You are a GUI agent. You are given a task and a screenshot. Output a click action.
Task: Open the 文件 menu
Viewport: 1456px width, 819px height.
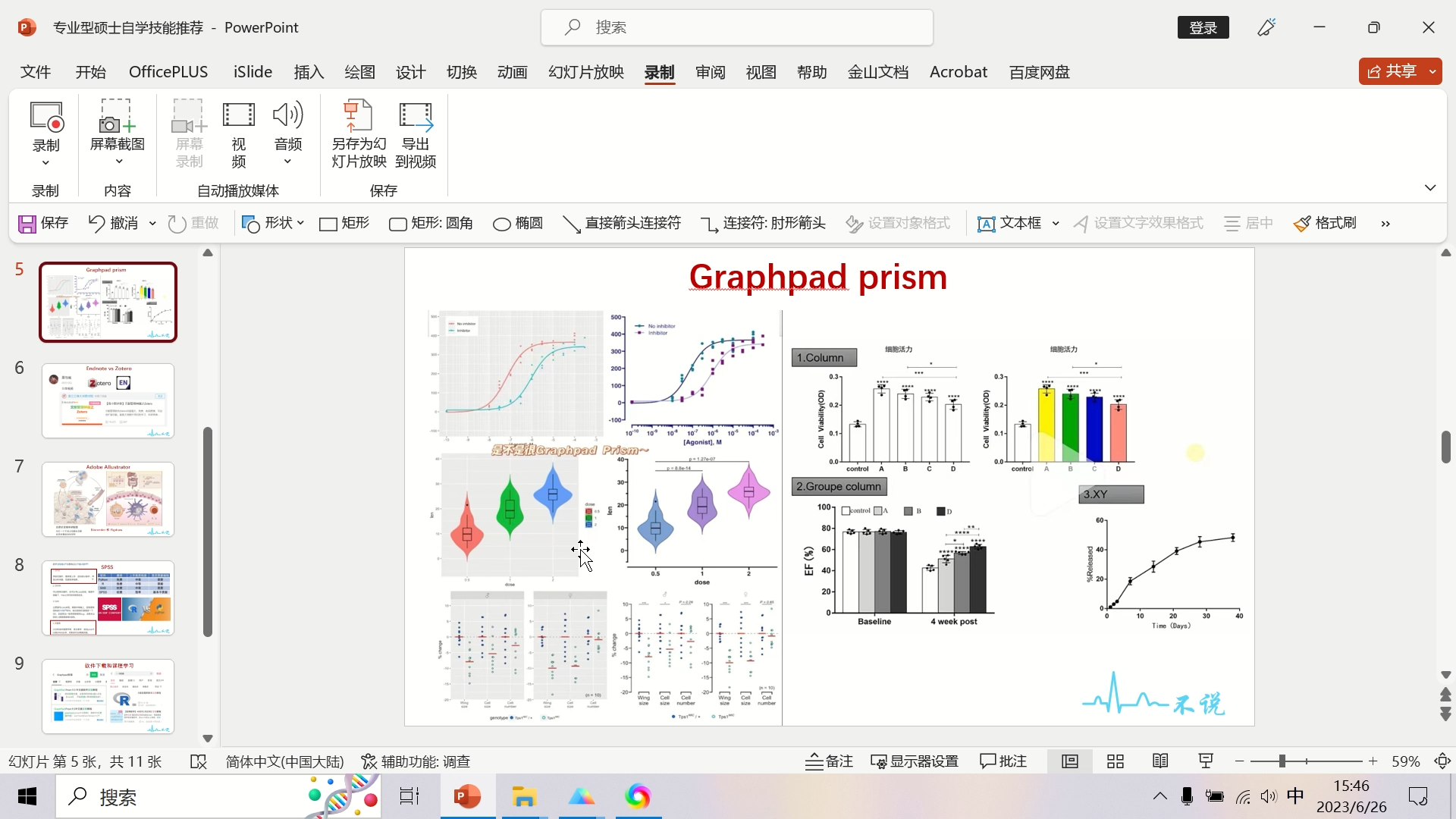click(x=36, y=72)
